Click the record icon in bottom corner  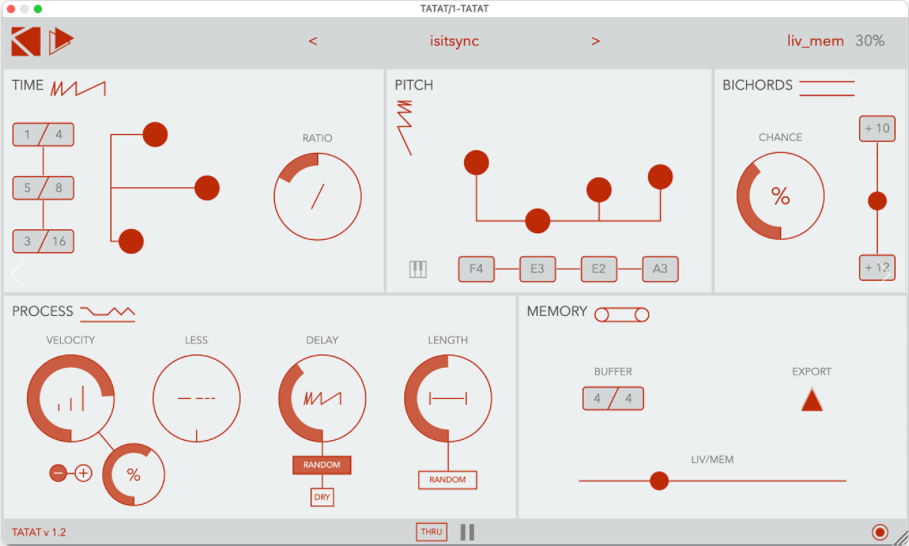[x=880, y=532]
